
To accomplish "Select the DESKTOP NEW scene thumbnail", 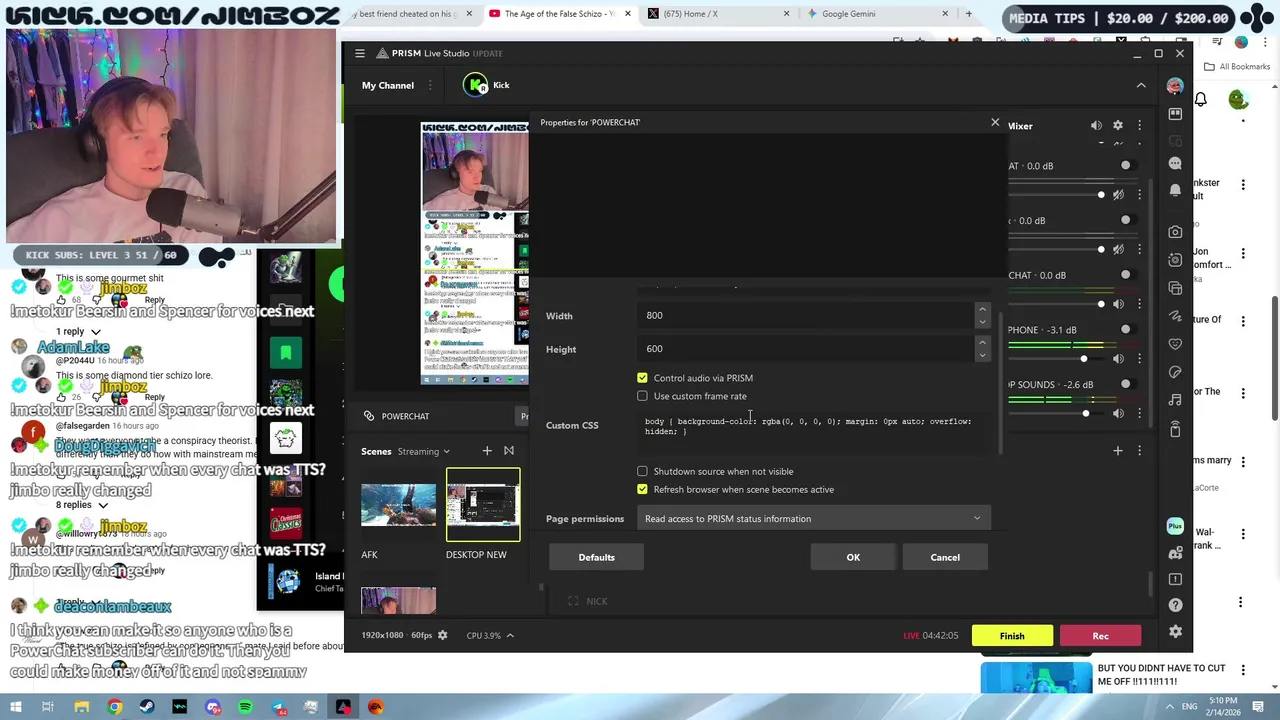I will pyautogui.click(x=483, y=505).
